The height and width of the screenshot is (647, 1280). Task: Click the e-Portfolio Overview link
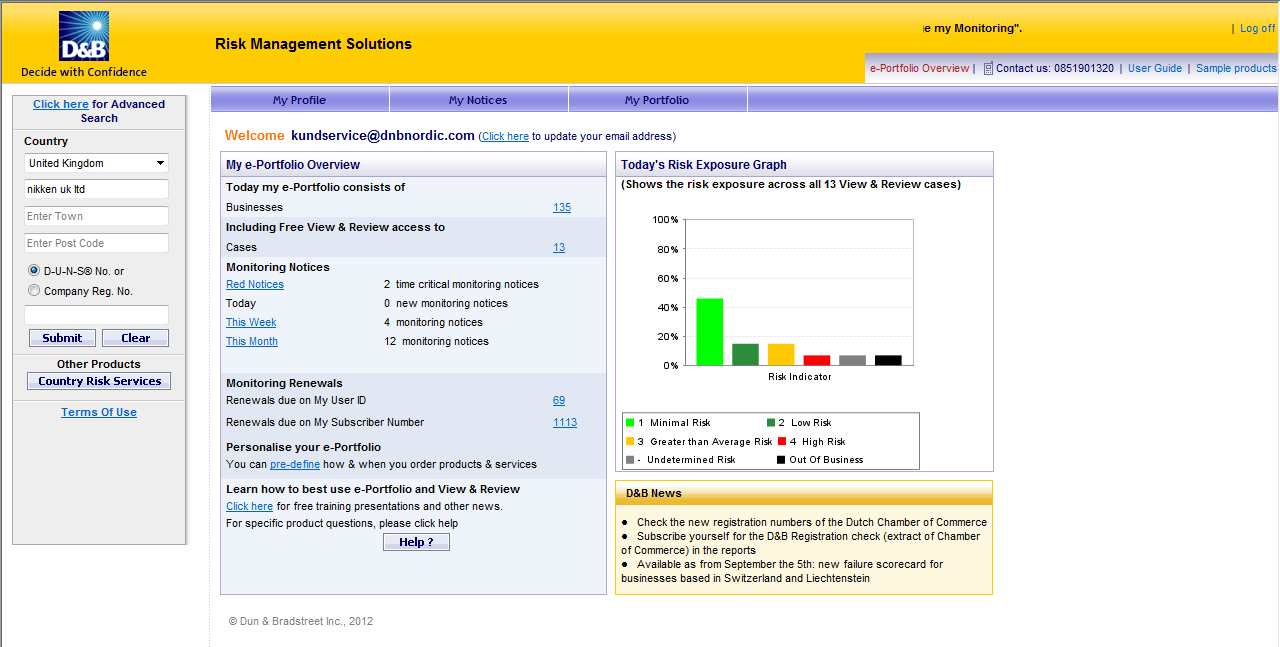pyautogui.click(x=919, y=68)
